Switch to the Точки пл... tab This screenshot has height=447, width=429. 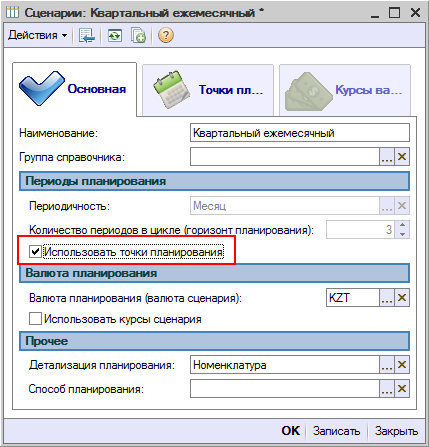tap(208, 90)
